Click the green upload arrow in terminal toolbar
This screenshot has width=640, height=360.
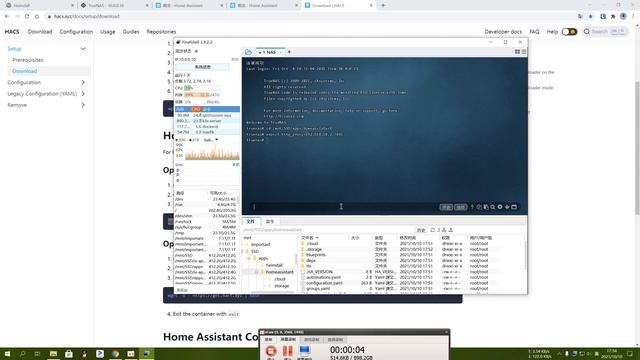(x=472, y=207)
